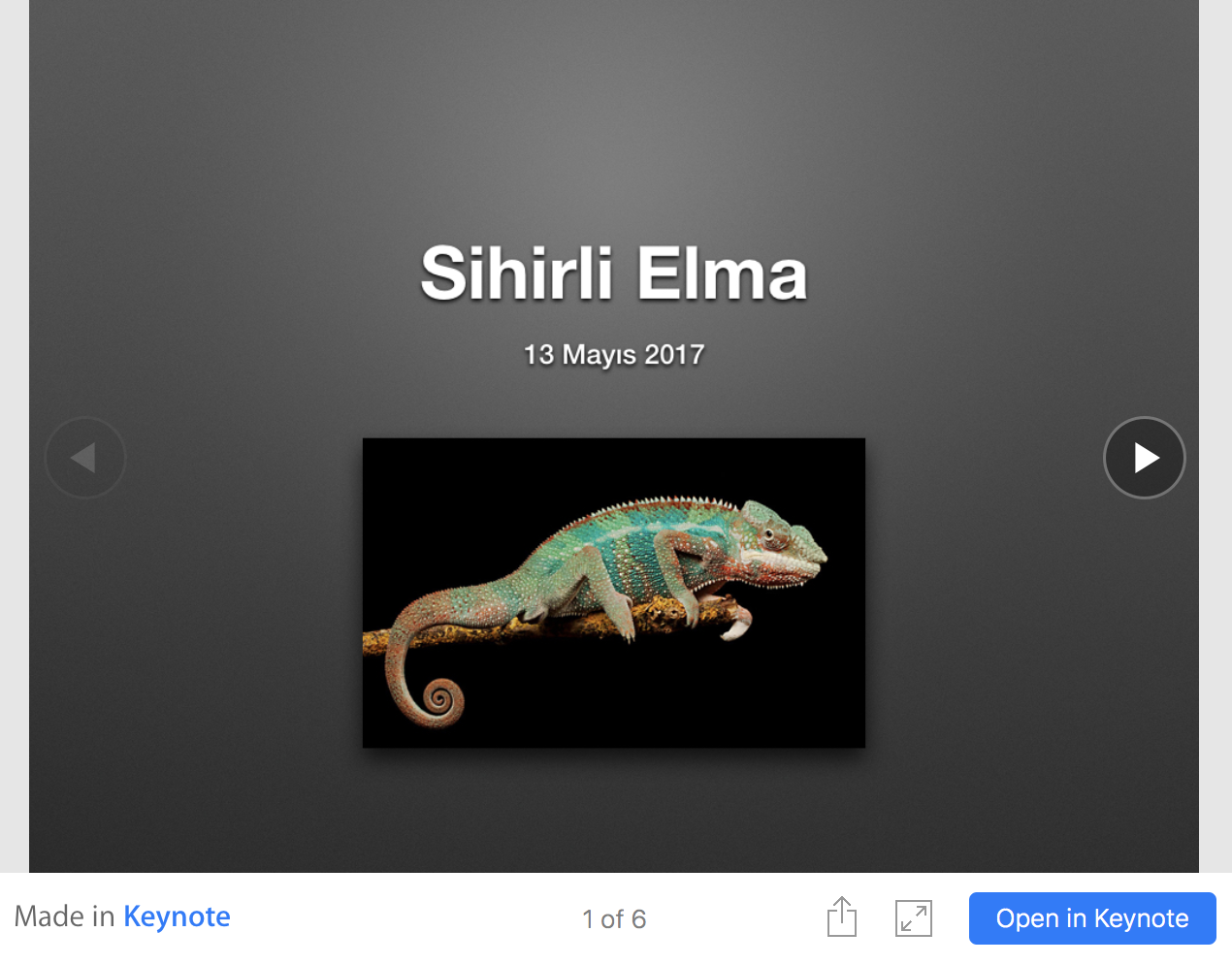Image resolution: width=1232 pixels, height=964 pixels.
Task: Select the 13 Mayıs 2017 date text
Action: (x=614, y=355)
